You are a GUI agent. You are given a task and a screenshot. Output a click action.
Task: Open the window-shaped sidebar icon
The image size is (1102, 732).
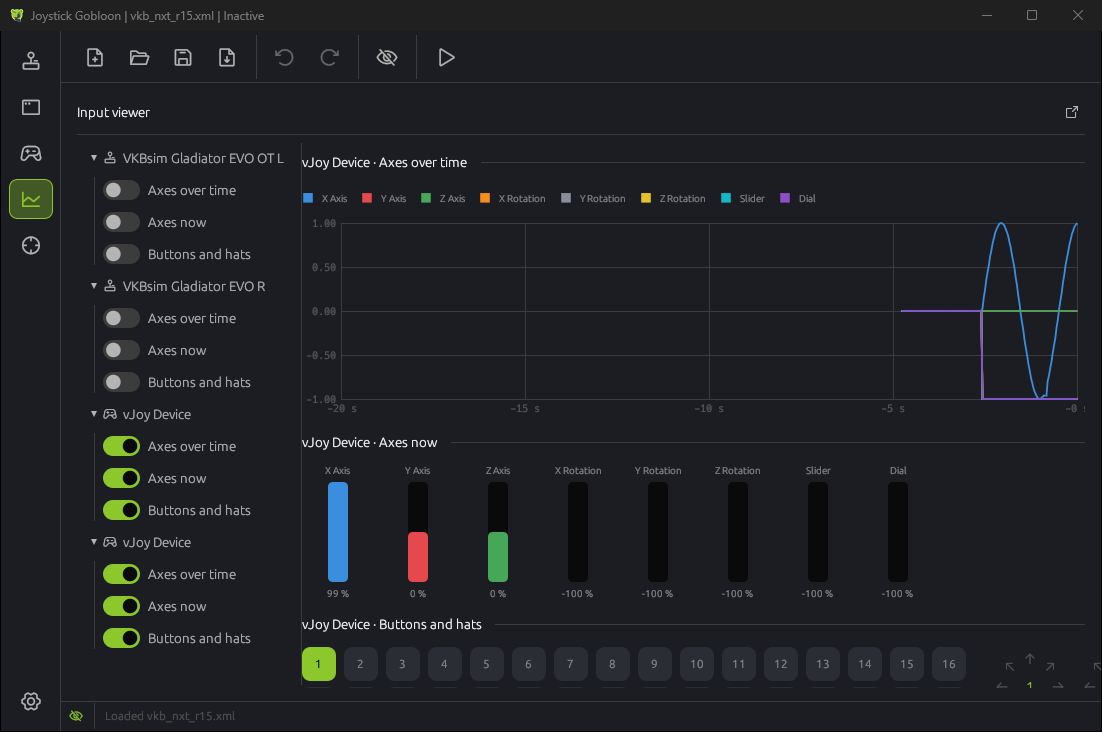pos(31,107)
